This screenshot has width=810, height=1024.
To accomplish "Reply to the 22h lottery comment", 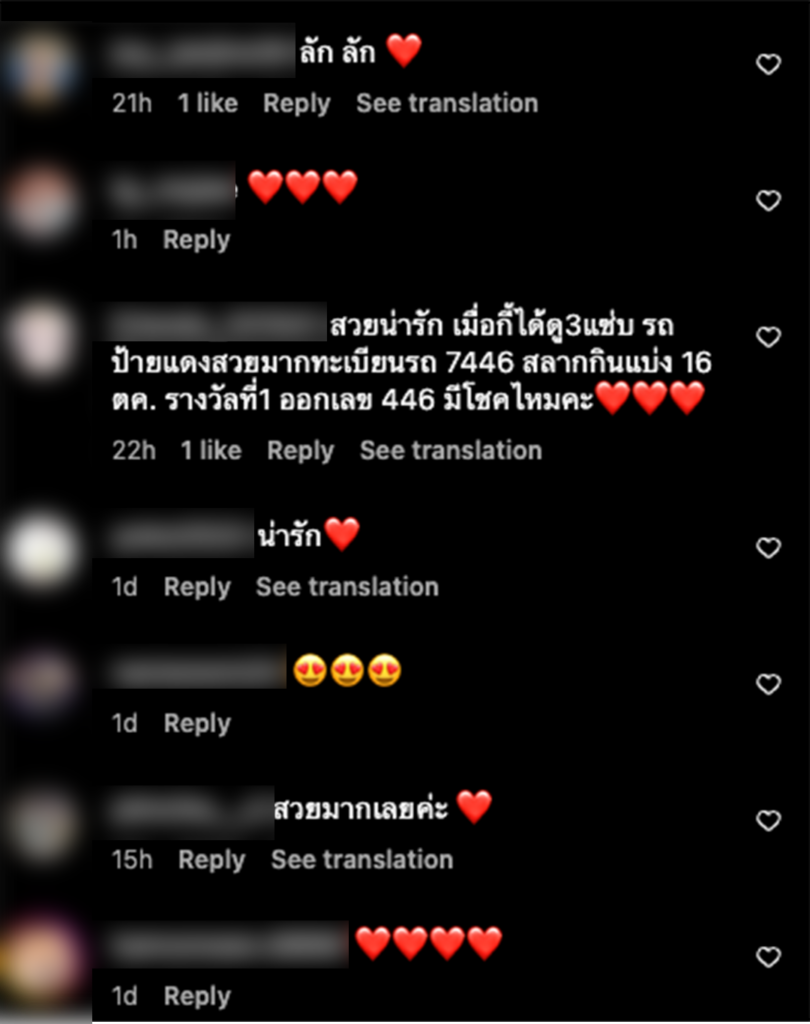I will pos(300,451).
